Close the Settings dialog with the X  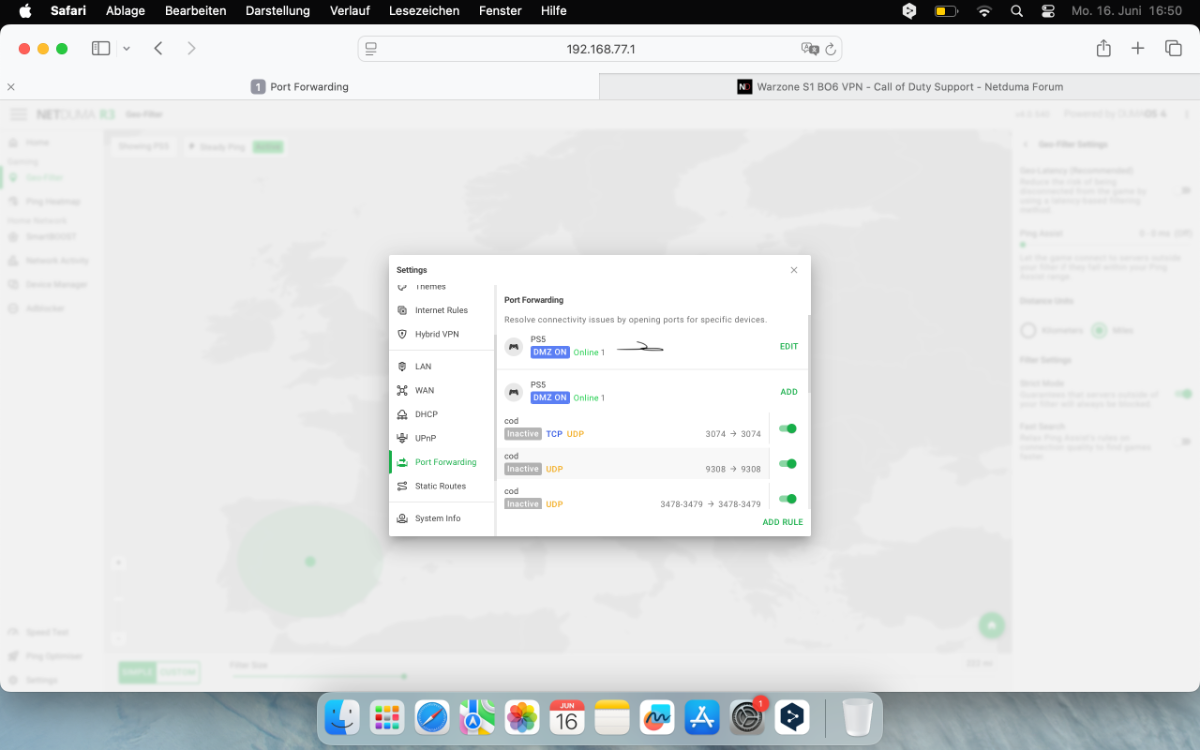(x=794, y=270)
